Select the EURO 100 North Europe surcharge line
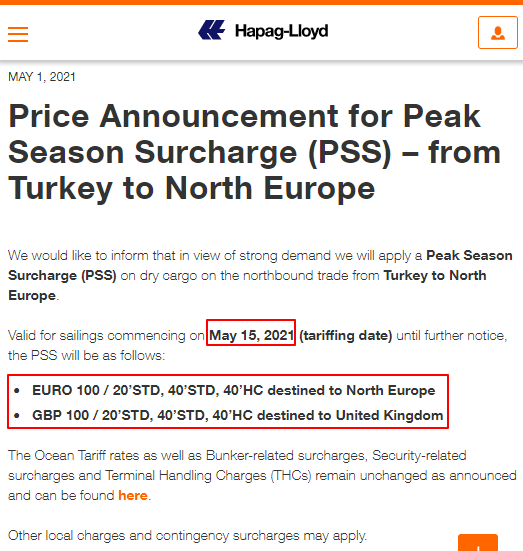Image resolution: width=523 pixels, height=551 pixels. pyautogui.click(x=234, y=390)
